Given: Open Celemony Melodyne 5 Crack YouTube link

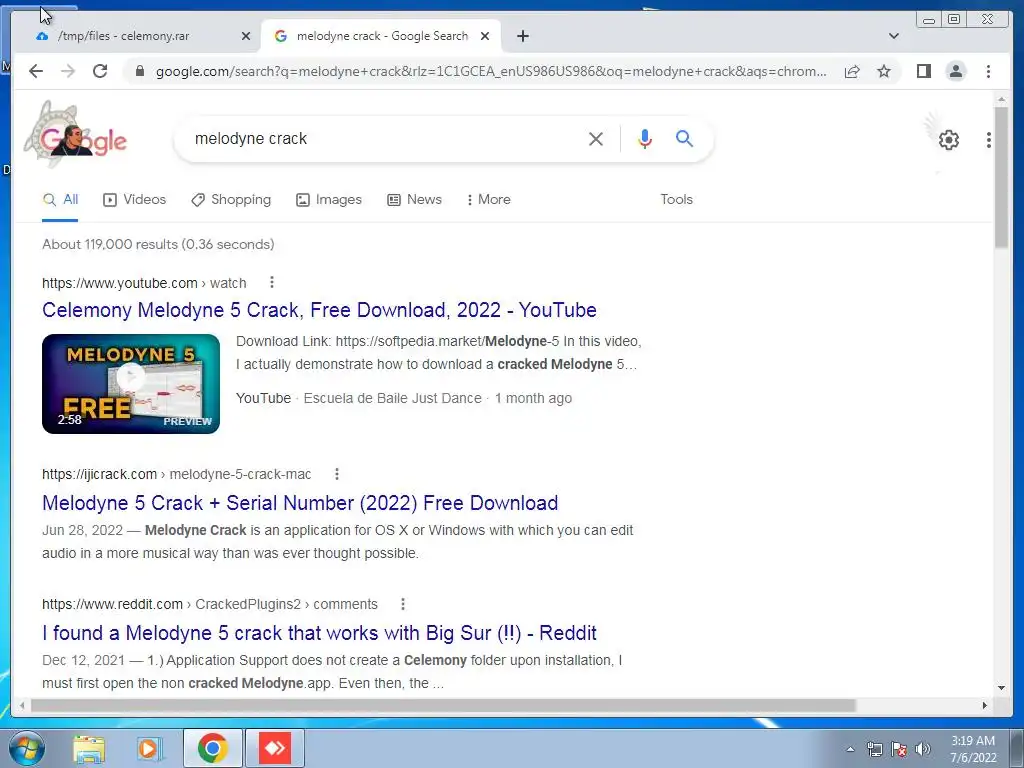Looking at the screenshot, I should [x=319, y=310].
